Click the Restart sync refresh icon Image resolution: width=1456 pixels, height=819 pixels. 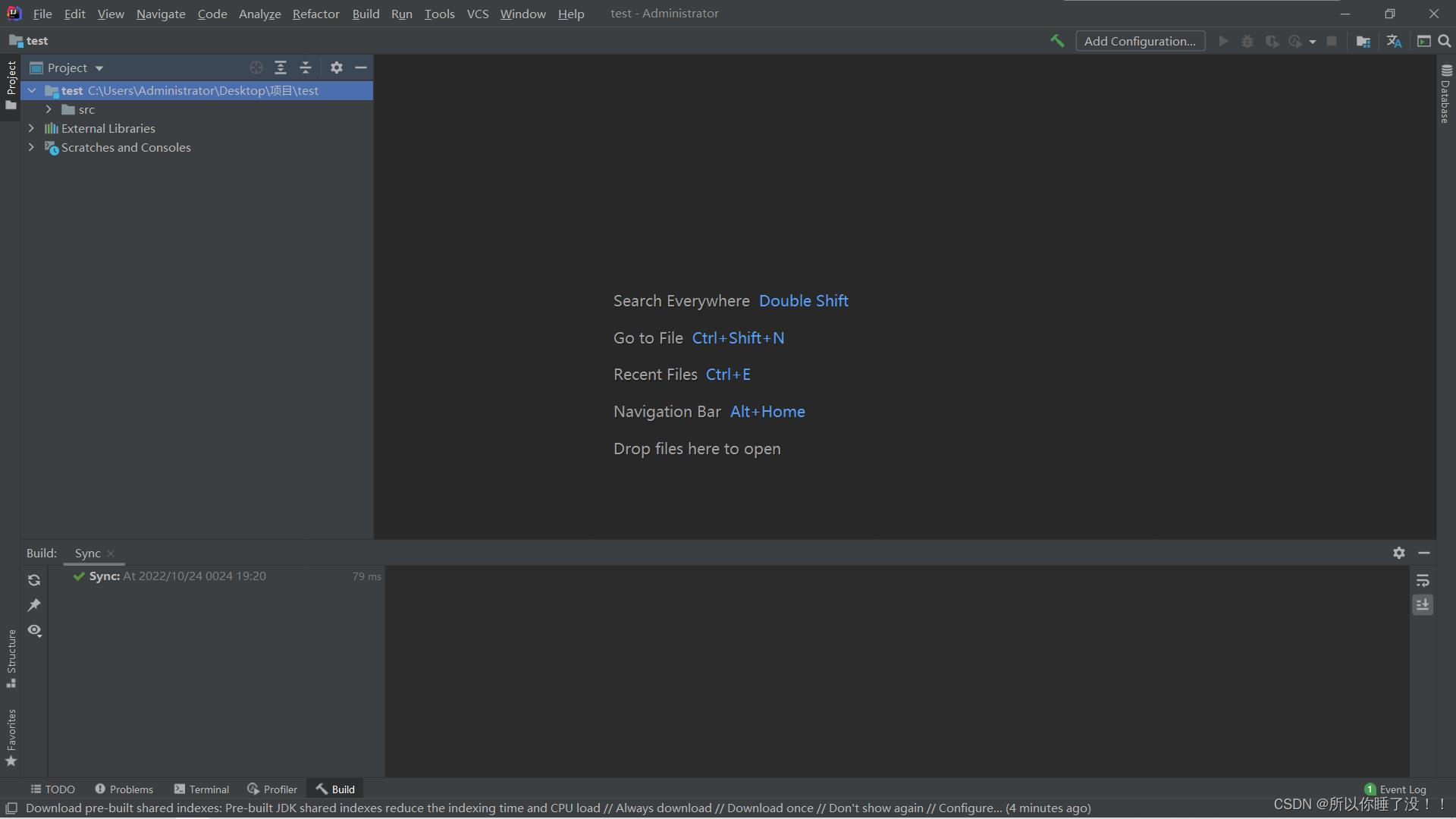[34, 580]
